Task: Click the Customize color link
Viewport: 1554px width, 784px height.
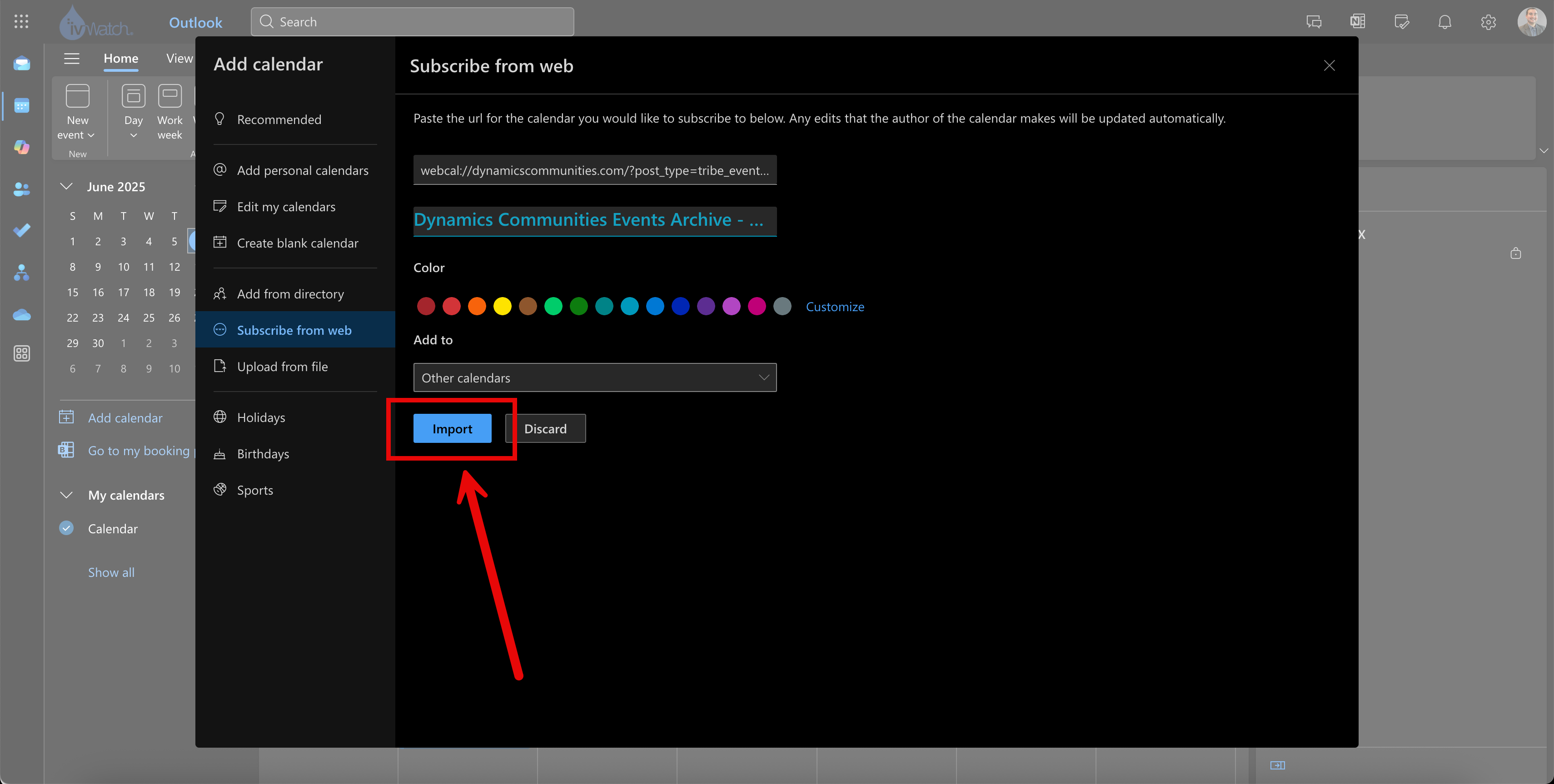Action: coord(835,306)
